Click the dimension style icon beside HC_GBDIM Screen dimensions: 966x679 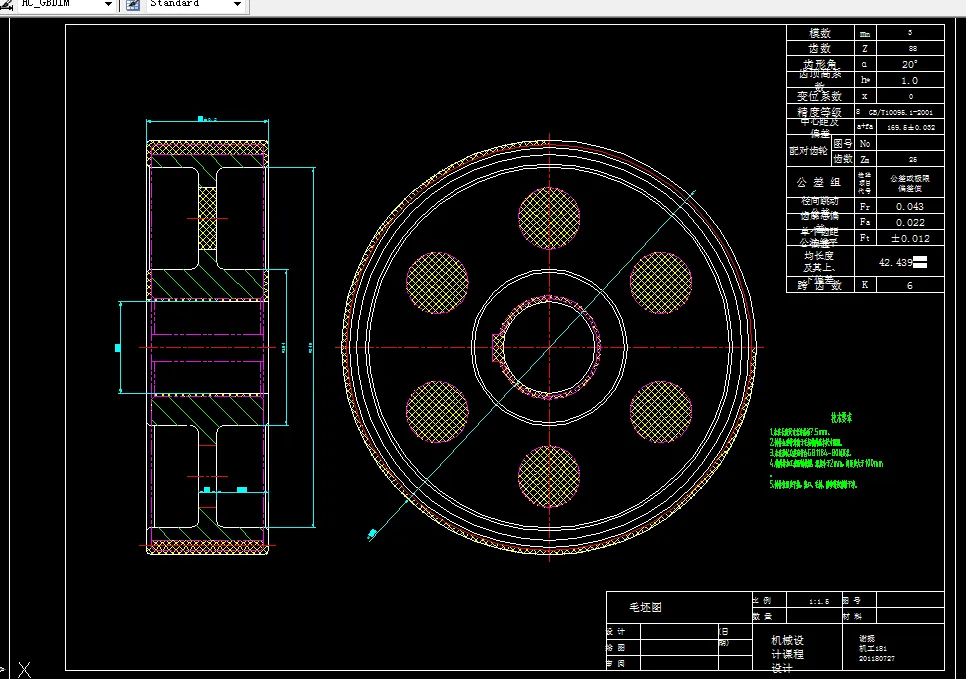[6, 5]
